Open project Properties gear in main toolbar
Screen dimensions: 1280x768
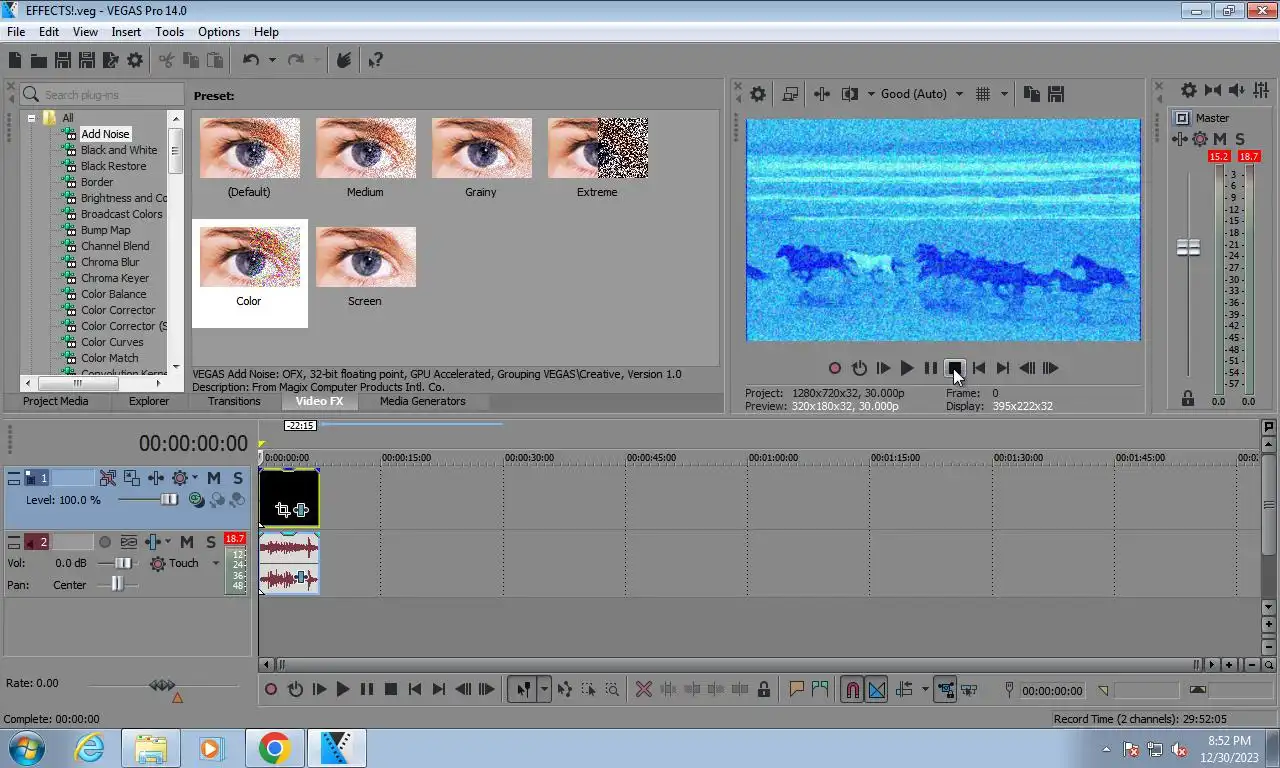tap(135, 61)
